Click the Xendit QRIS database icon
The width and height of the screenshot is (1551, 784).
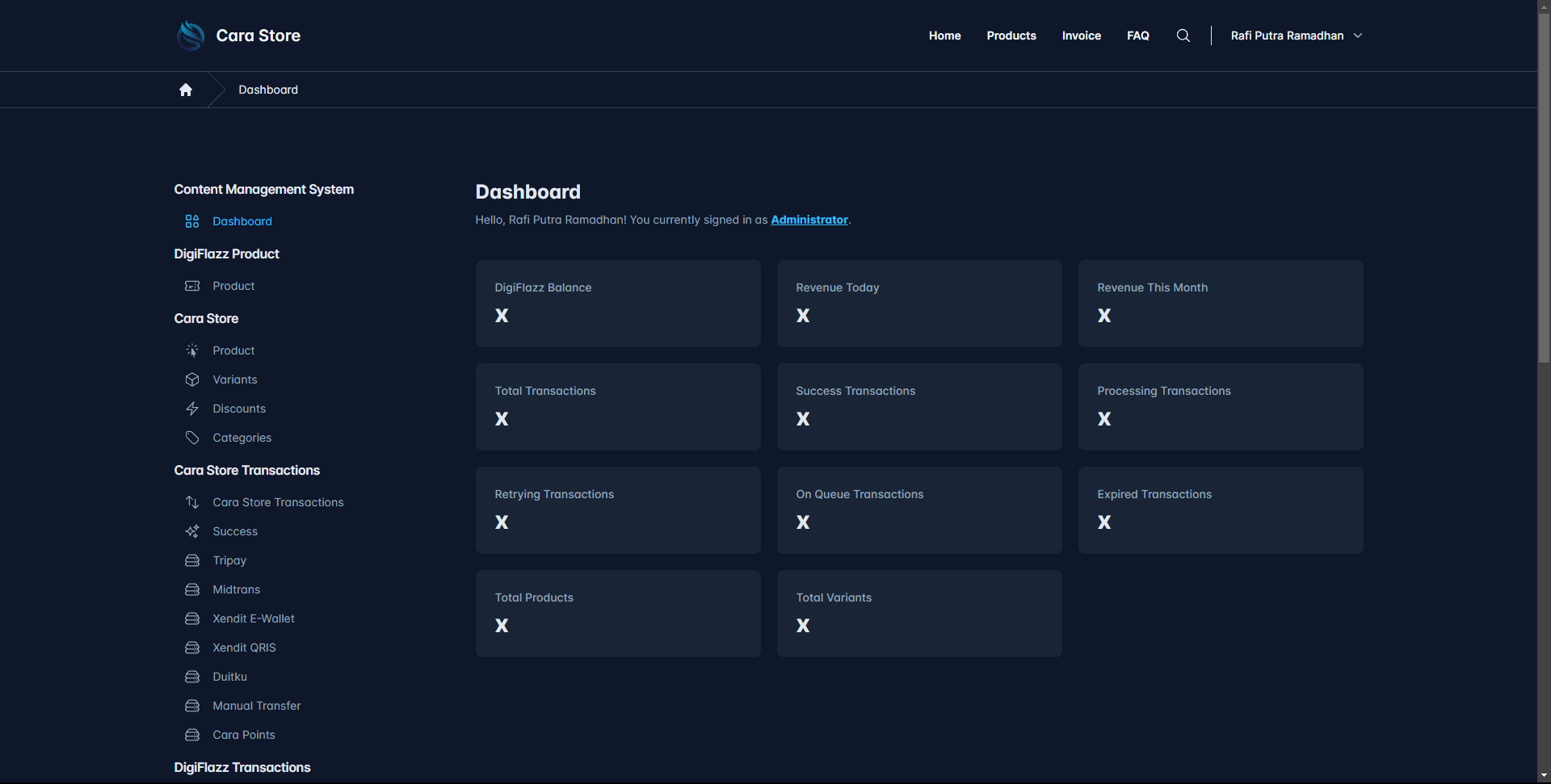point(192,648)
